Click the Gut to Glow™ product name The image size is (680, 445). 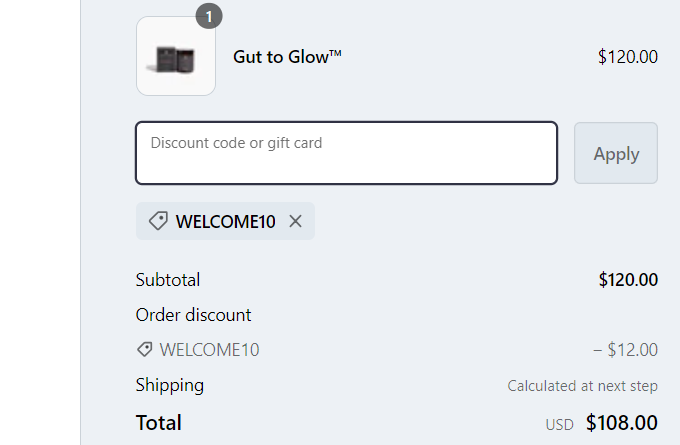288,57
